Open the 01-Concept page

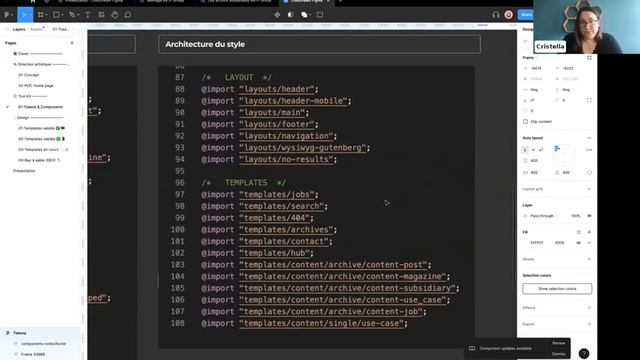[29, 75]
